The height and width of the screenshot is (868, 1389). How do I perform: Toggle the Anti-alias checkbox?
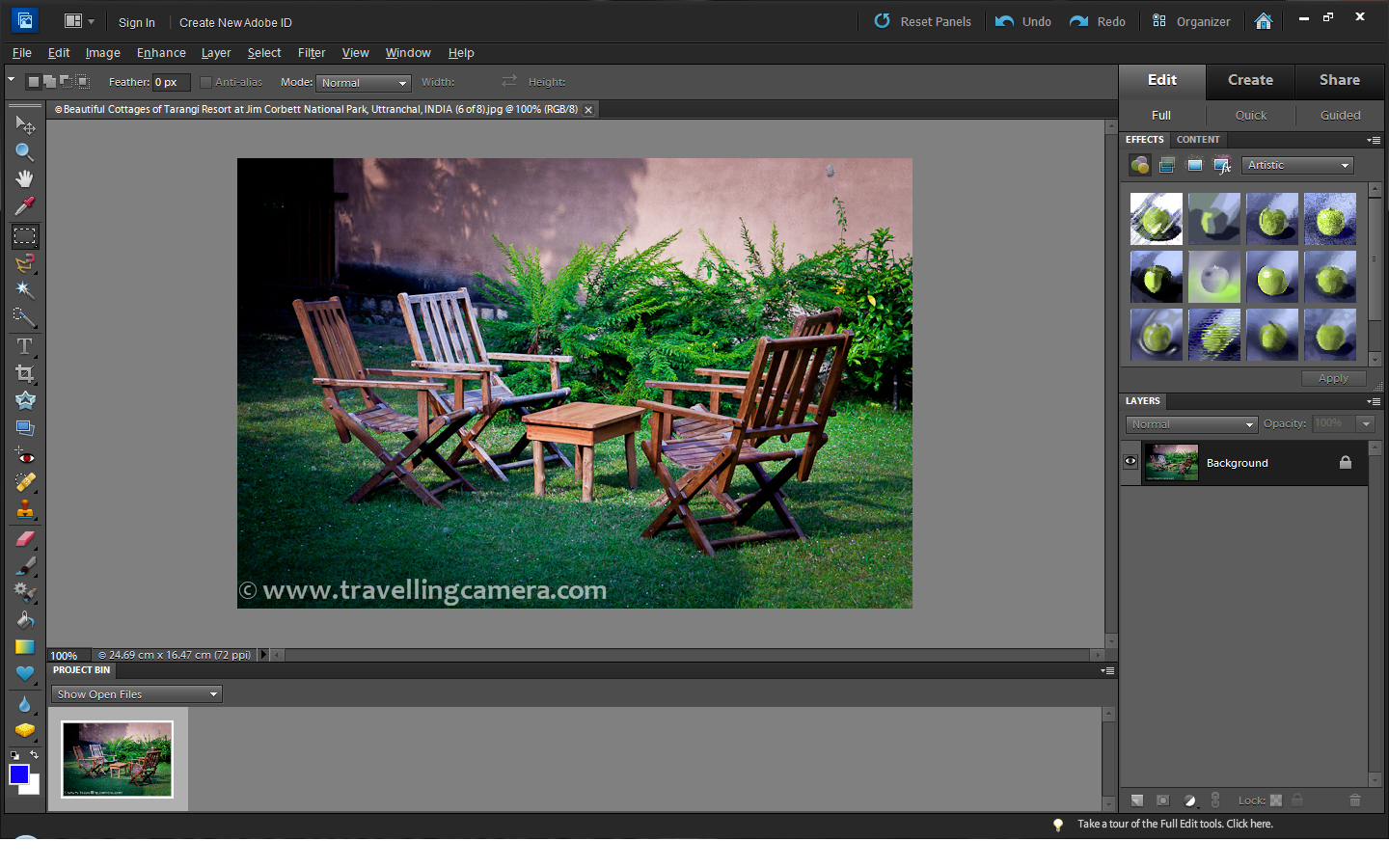[205, 82]
